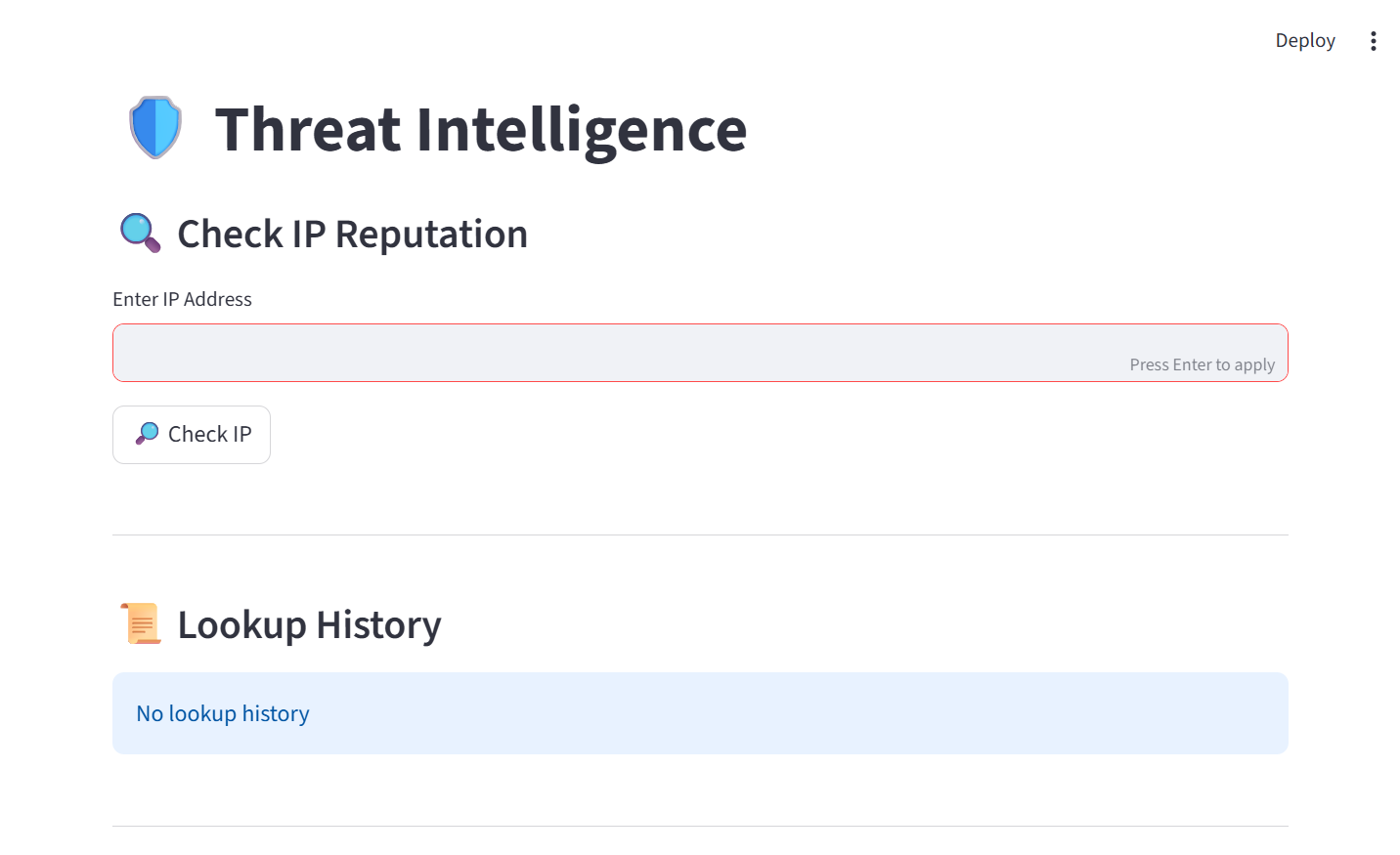Screen dimensions: 1400x855
Task: Click the Check IP heading text
Action: (250, 235)
